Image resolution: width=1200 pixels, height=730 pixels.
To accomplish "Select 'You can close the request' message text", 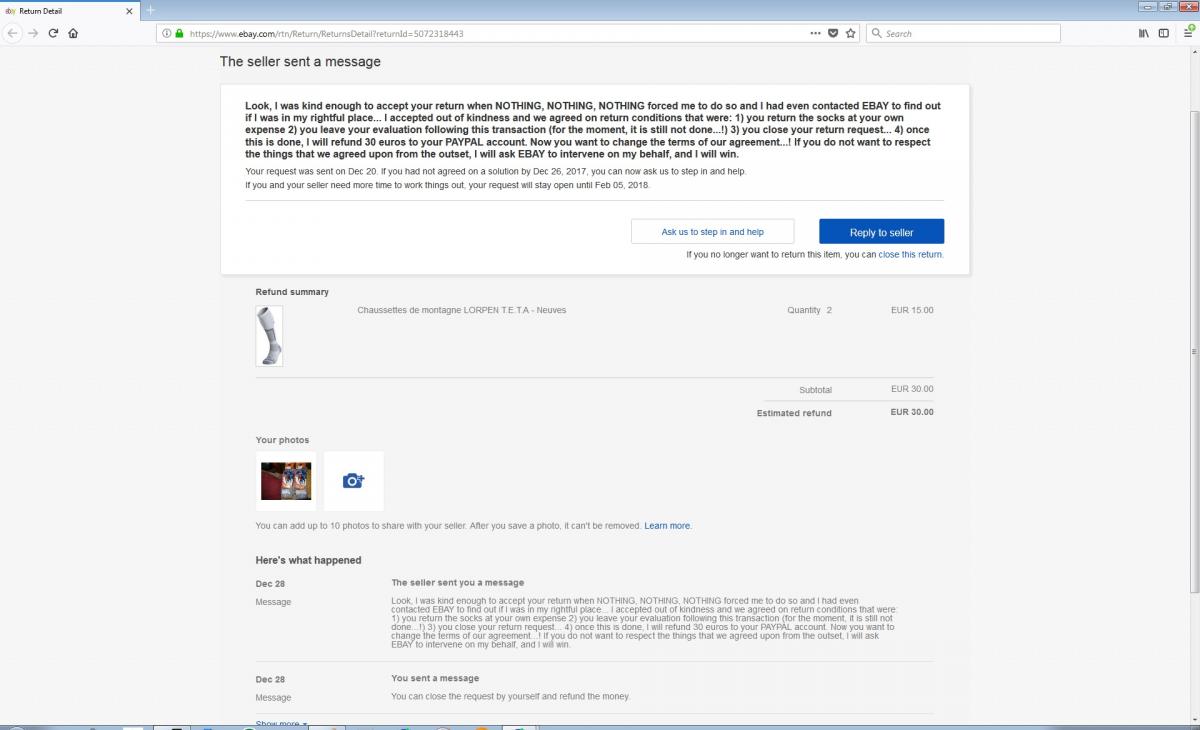I will 510,696.
